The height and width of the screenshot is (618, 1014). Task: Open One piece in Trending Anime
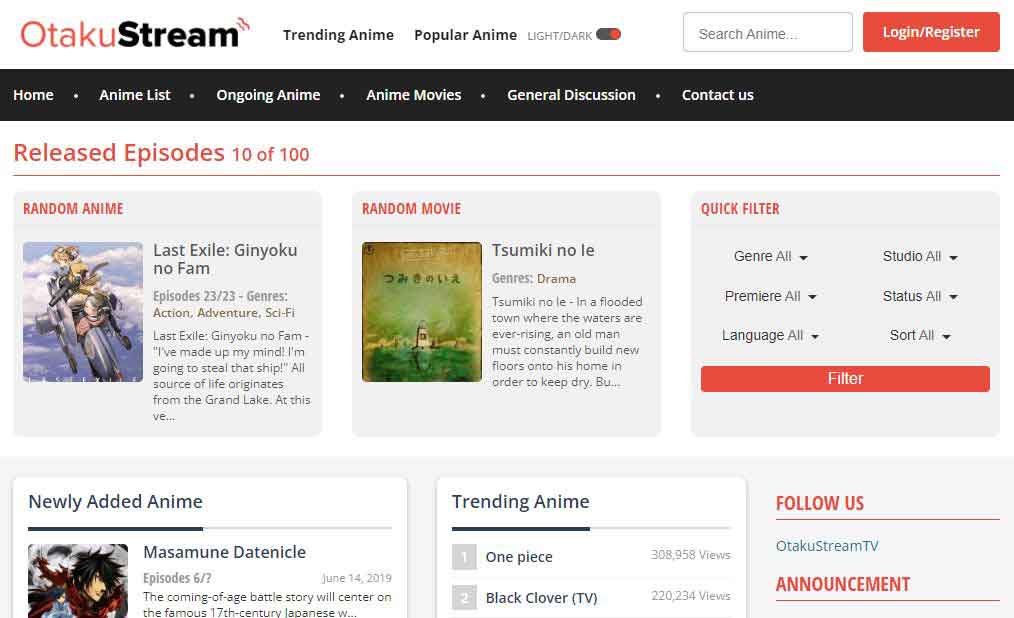[519, 557]
